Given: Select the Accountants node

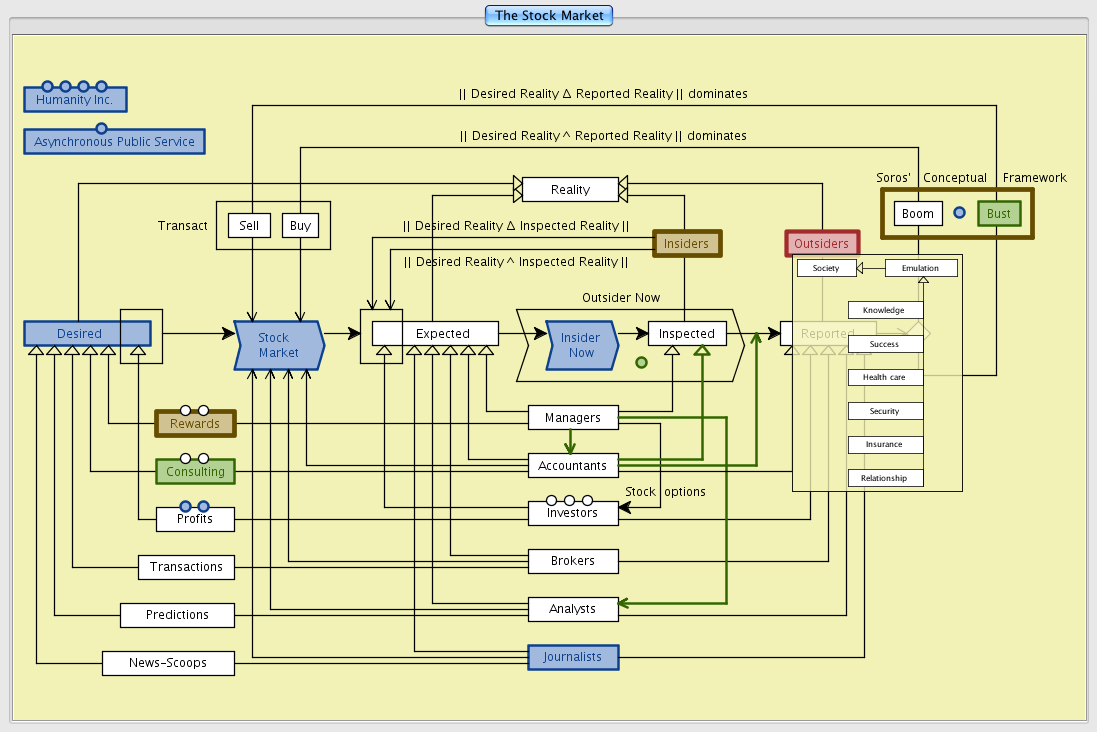Looking at the screenshot, I should point(573,465).
